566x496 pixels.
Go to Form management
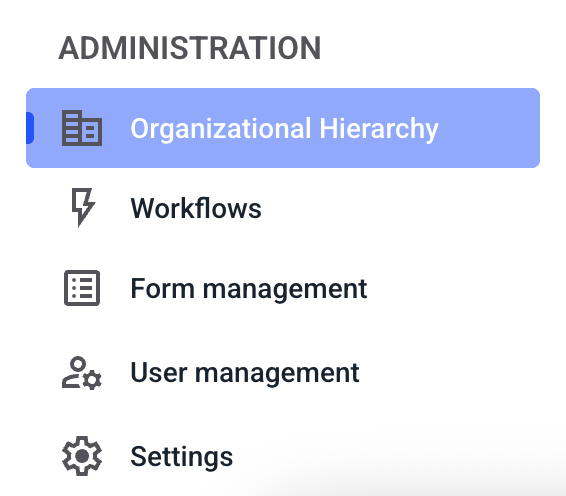283,288
